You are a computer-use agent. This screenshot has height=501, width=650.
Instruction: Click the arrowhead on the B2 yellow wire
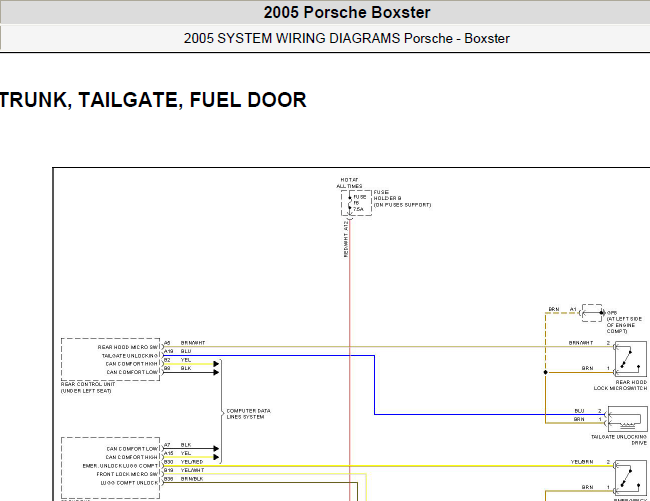[216, 364]
